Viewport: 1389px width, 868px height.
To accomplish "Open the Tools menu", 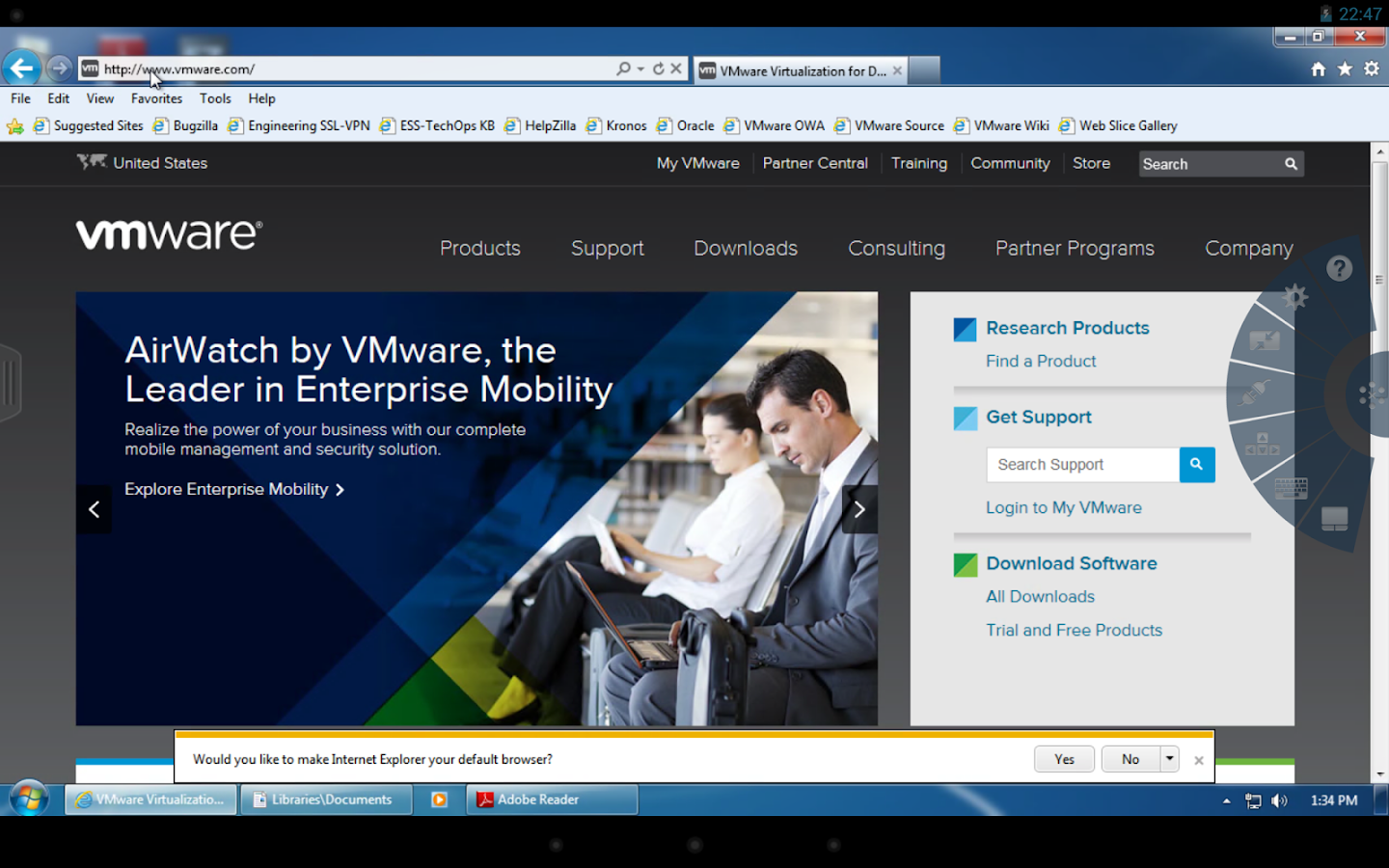I will 215,98.
